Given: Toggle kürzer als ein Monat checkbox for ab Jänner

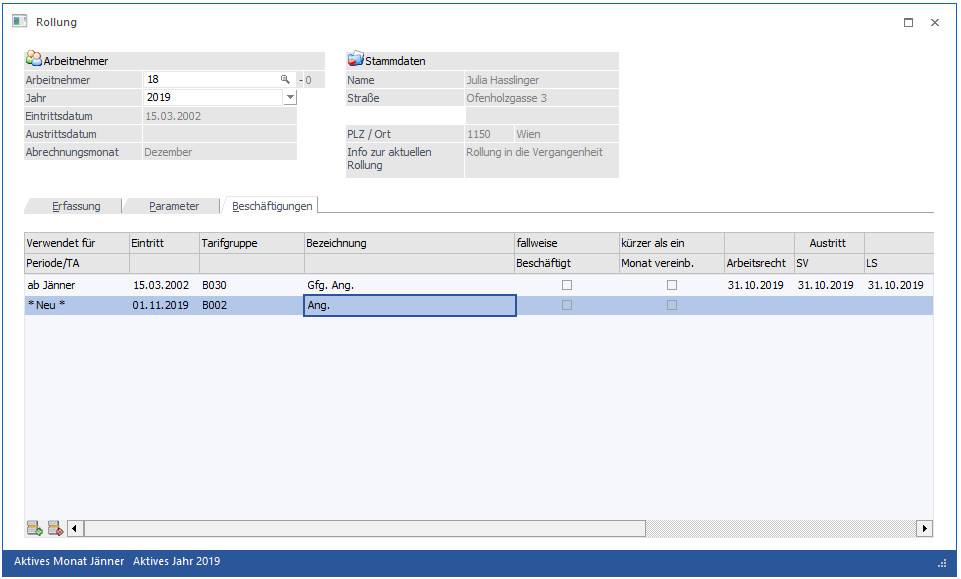Looking at the screenshot, I should pos(672,285).
